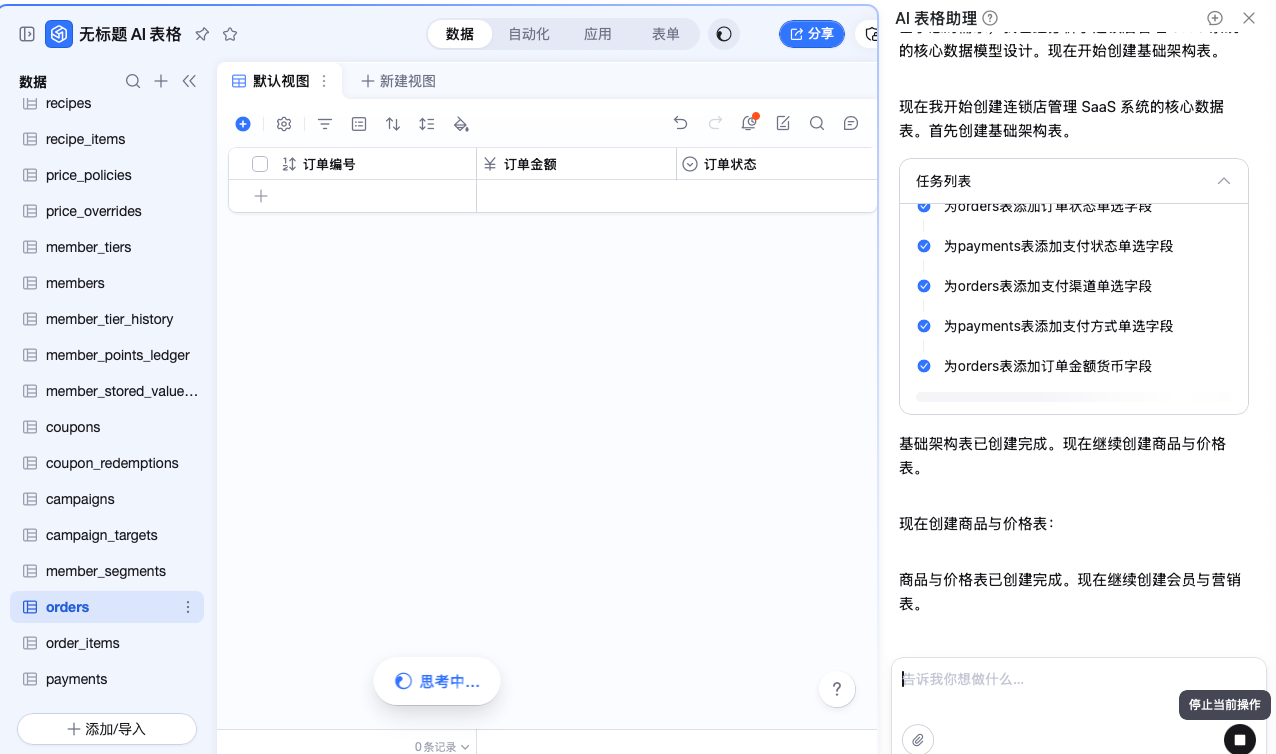Click the filter icon in the table toolbar
Viewport: 1276px width, 754px height.
click(x=325, y=124)
